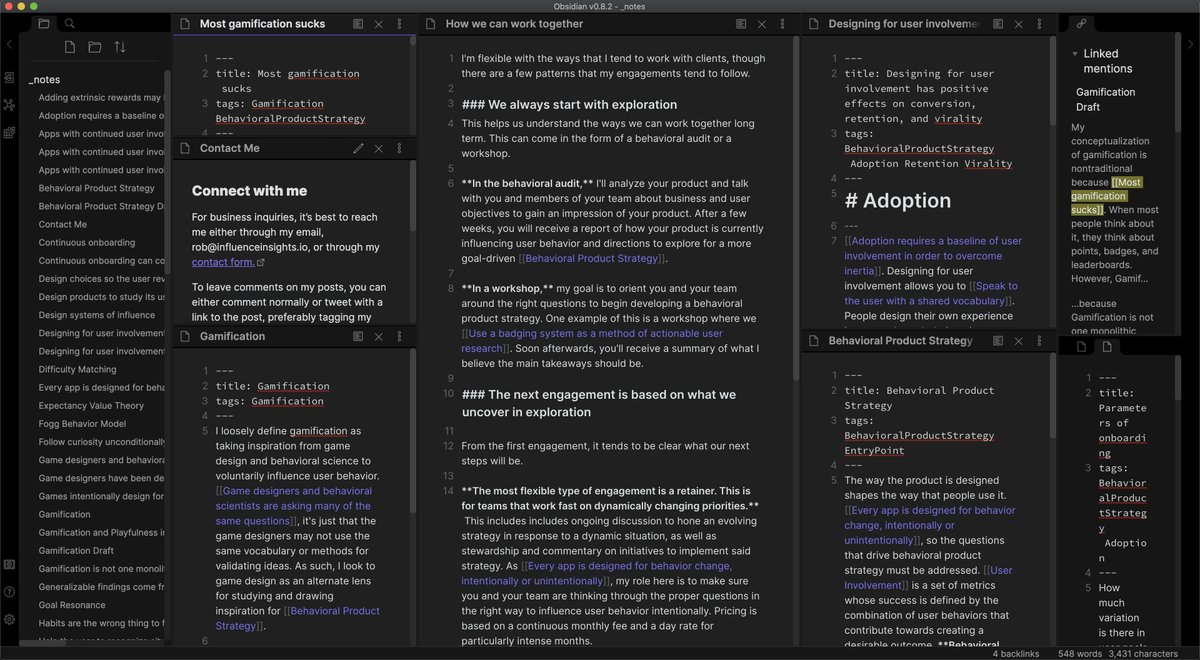Collapse the left sidebar with arrow
This screenshot has height=660, width=1200.
pos(9,44)
